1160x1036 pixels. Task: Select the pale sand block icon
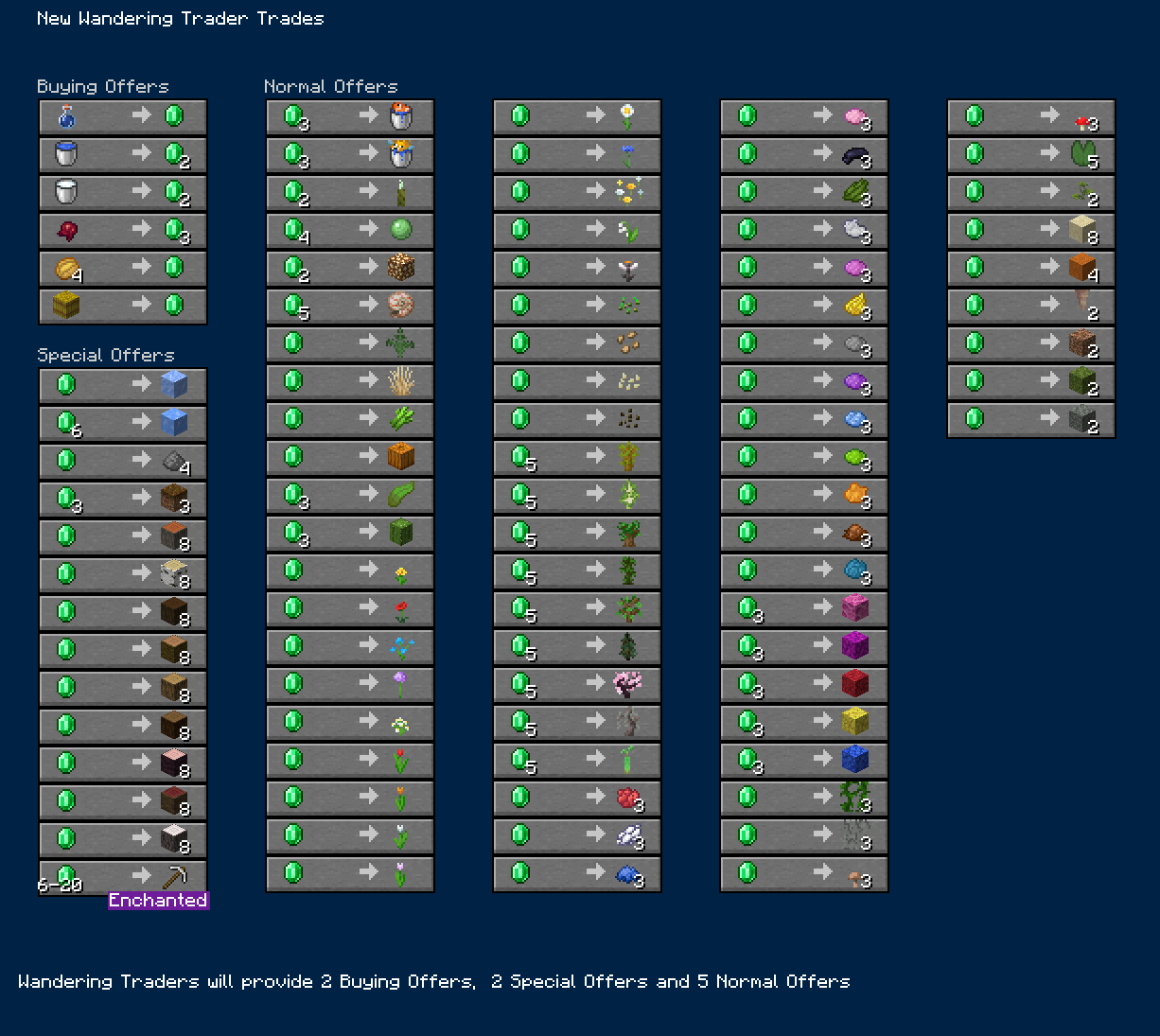point(1082,230)
